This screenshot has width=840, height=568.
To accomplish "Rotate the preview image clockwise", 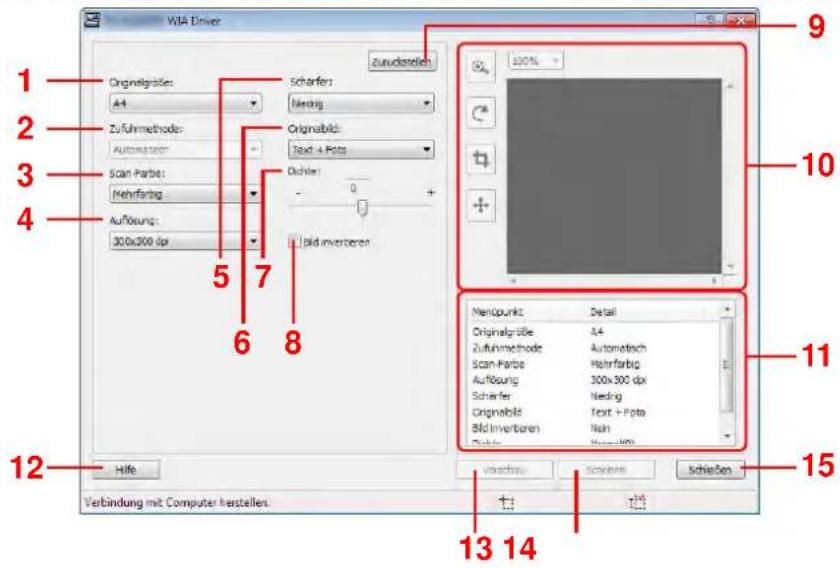I will click(481, 113).
